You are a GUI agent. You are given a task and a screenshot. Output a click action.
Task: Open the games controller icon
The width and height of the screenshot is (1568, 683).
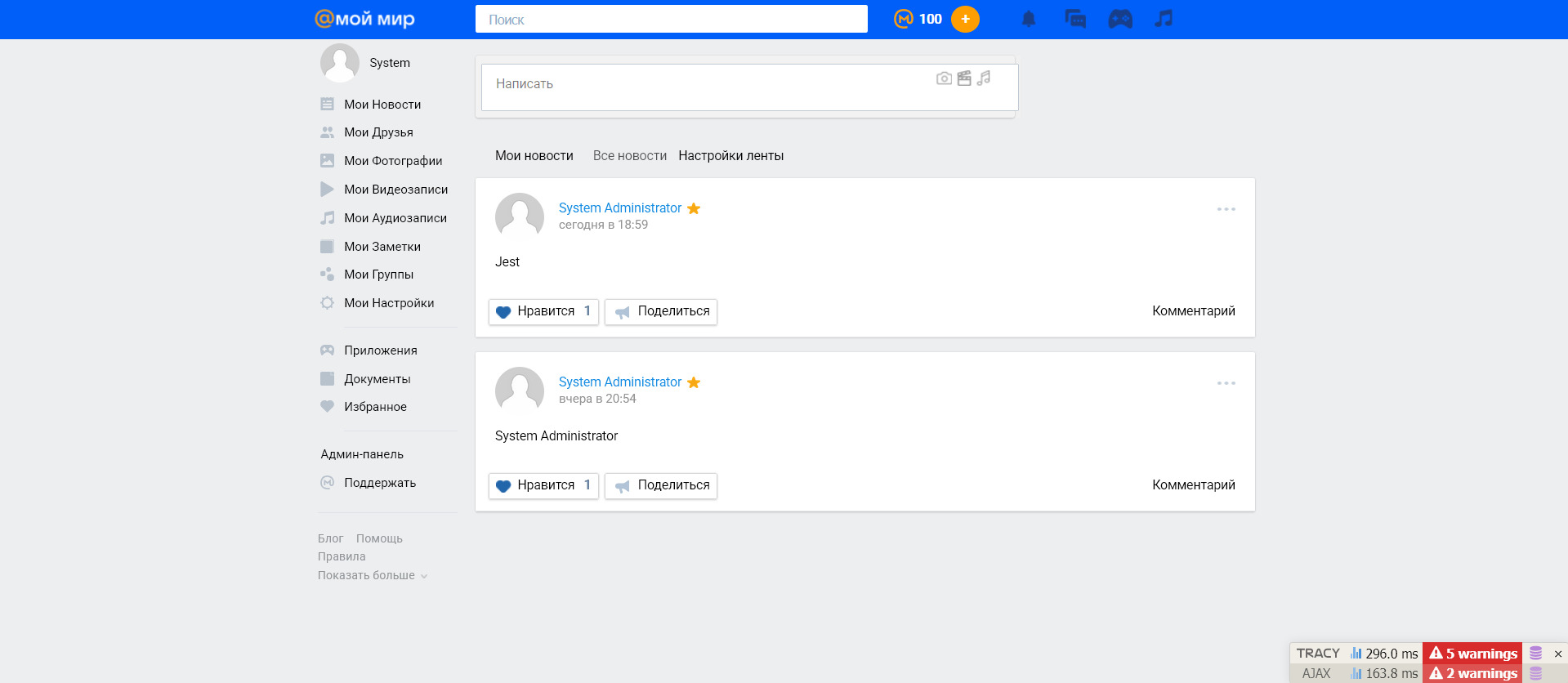point(1120,19)
